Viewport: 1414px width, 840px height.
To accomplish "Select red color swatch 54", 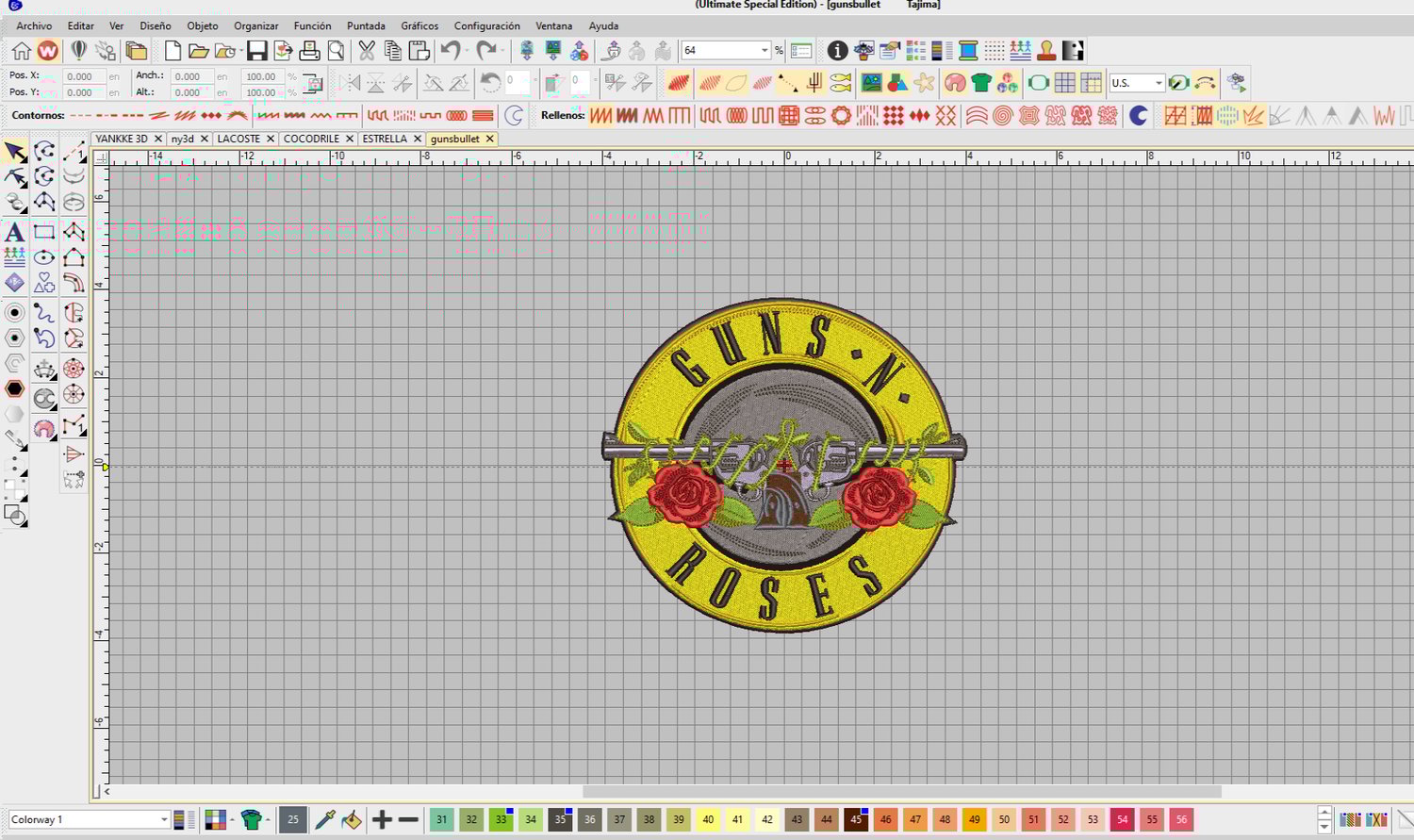I will pyautogui.click(x=1122, y=819).
